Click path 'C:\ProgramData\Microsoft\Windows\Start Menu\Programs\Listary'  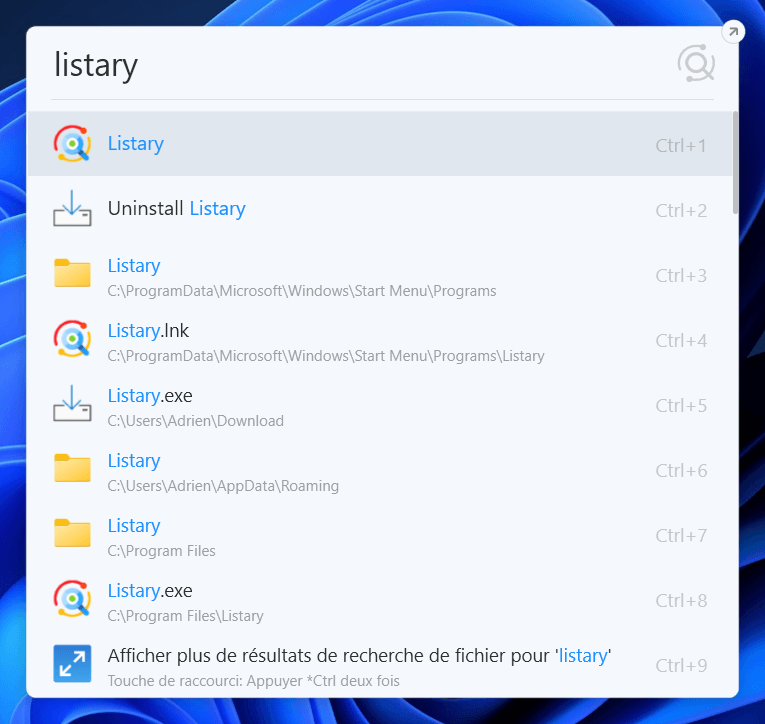click(x=326, y=356)
